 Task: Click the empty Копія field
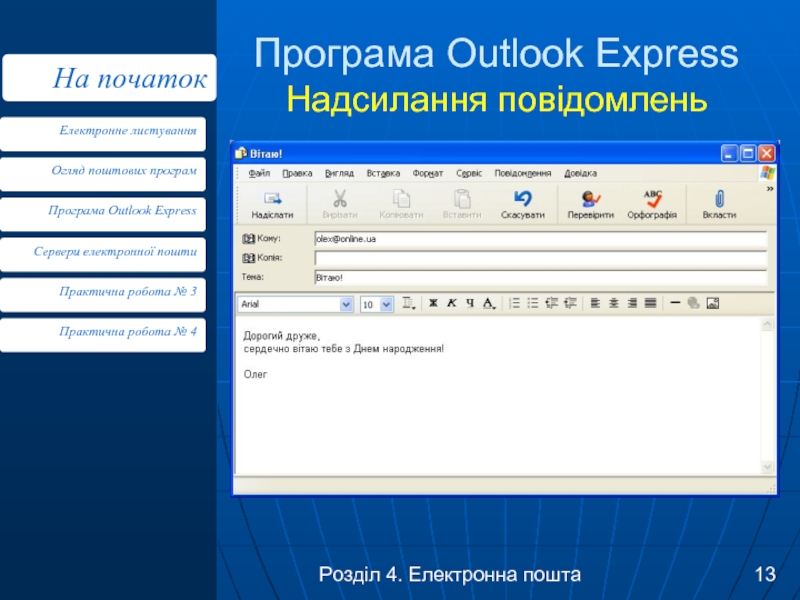[541, 258]
